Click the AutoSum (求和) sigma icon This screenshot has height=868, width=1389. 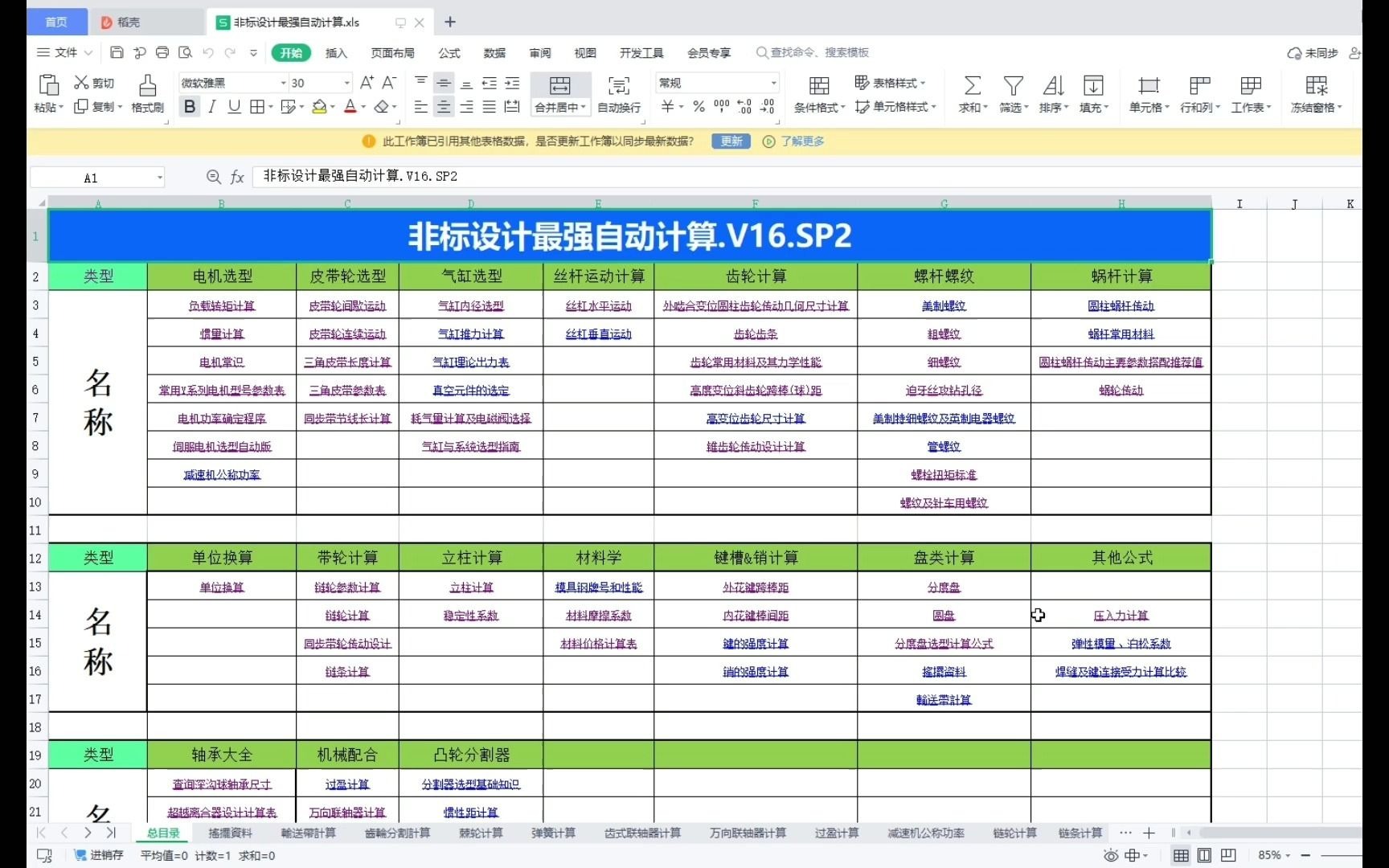tap(973, 85)
